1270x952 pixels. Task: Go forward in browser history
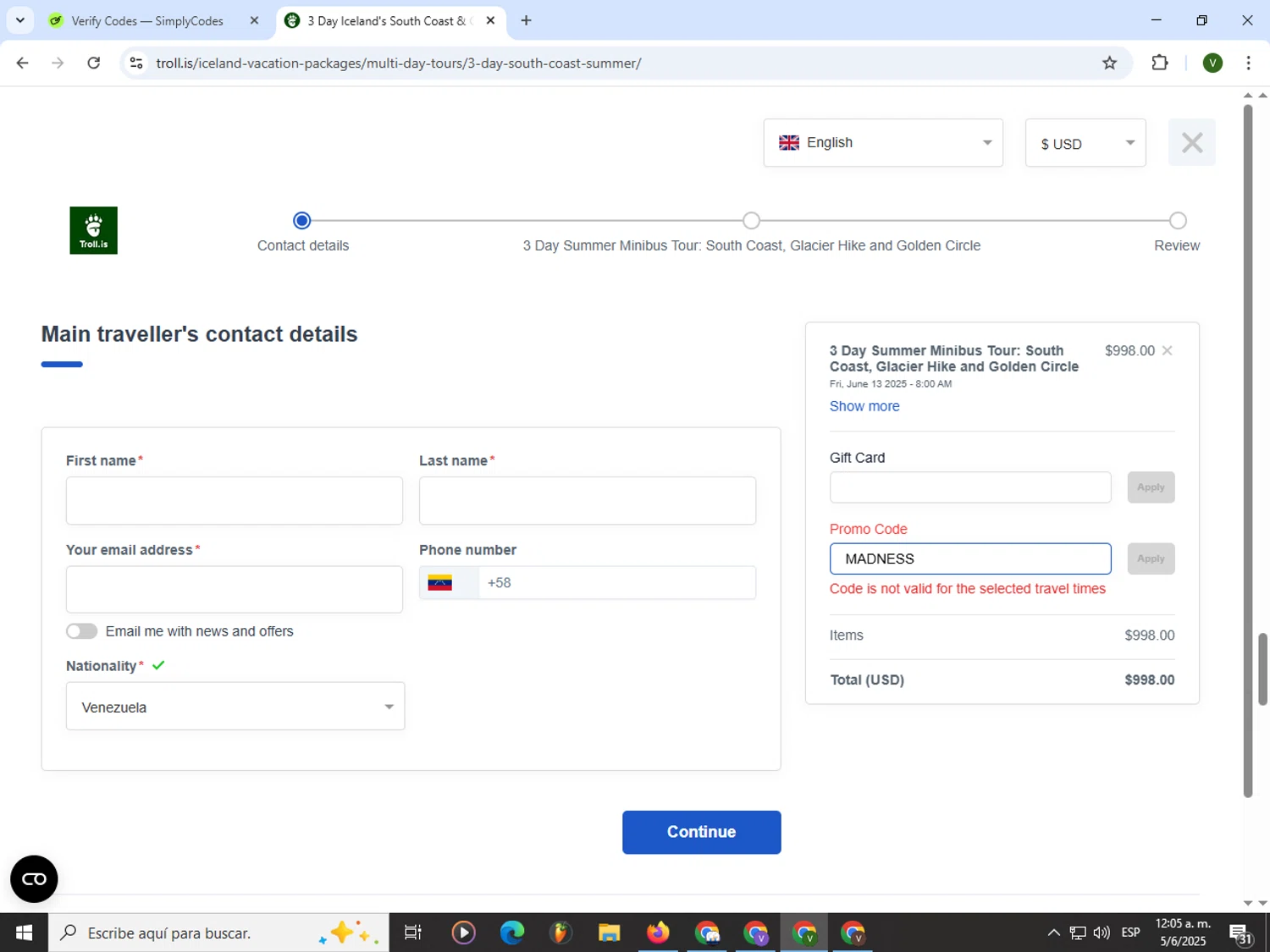(58, 63)
